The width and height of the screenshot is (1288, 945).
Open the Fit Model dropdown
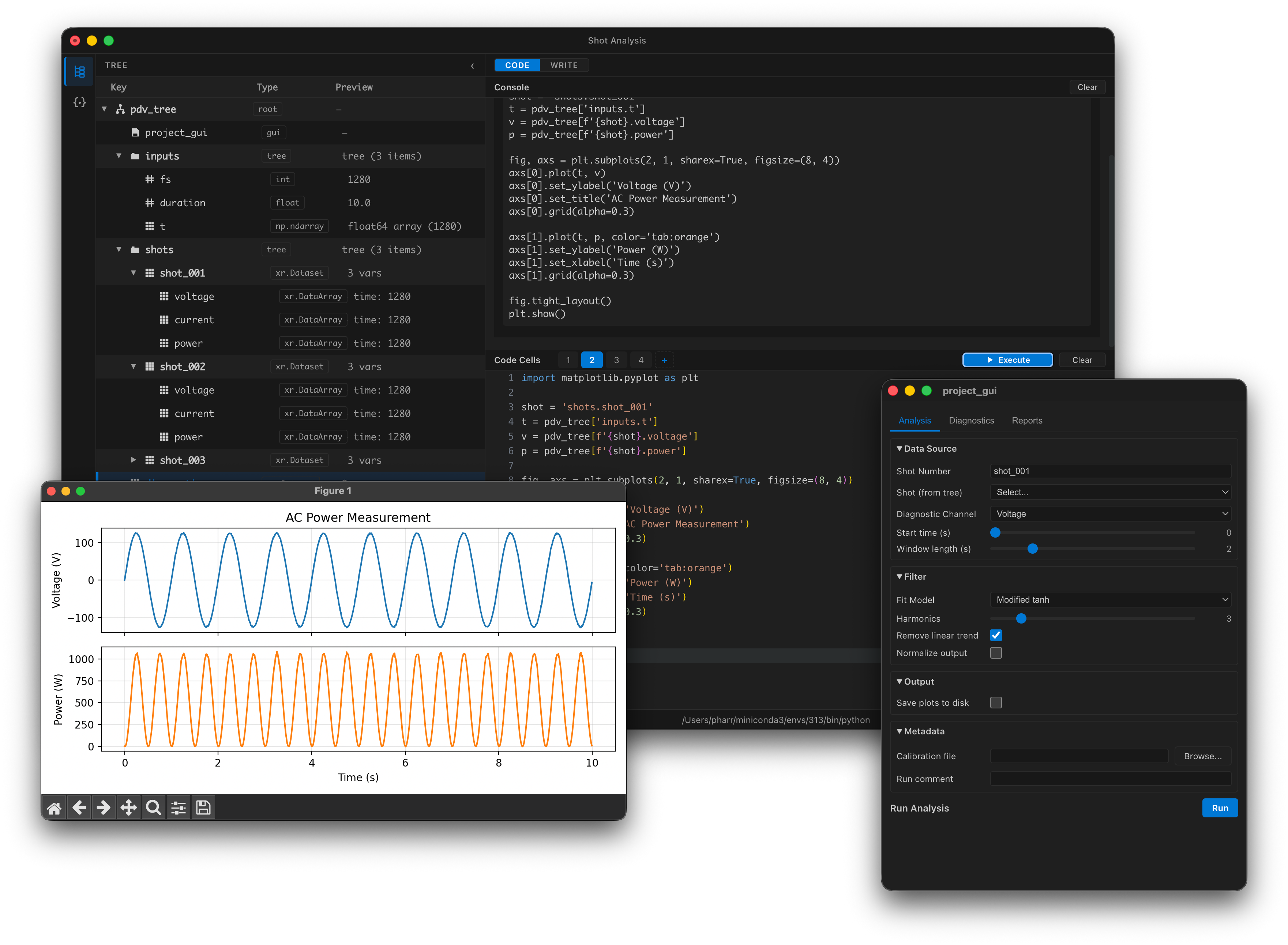tap(1111, 600)
